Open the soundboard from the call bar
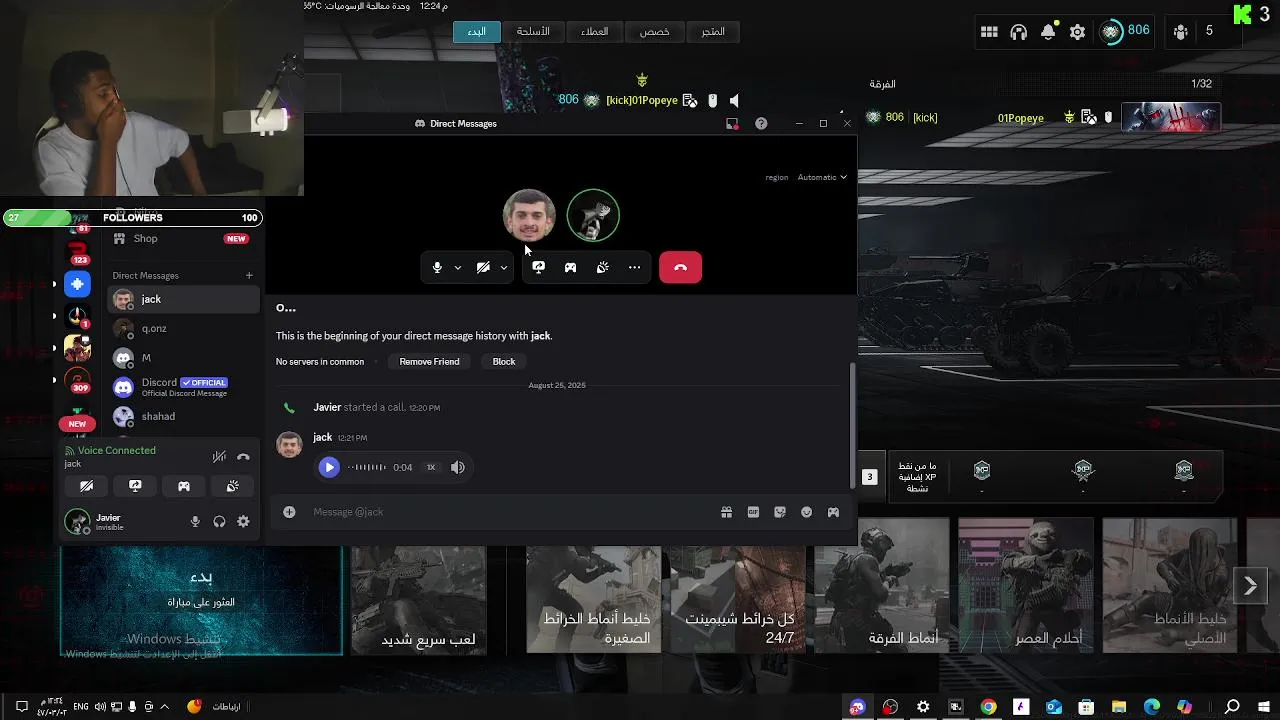Screen dimensions: 1280x720 602,267
